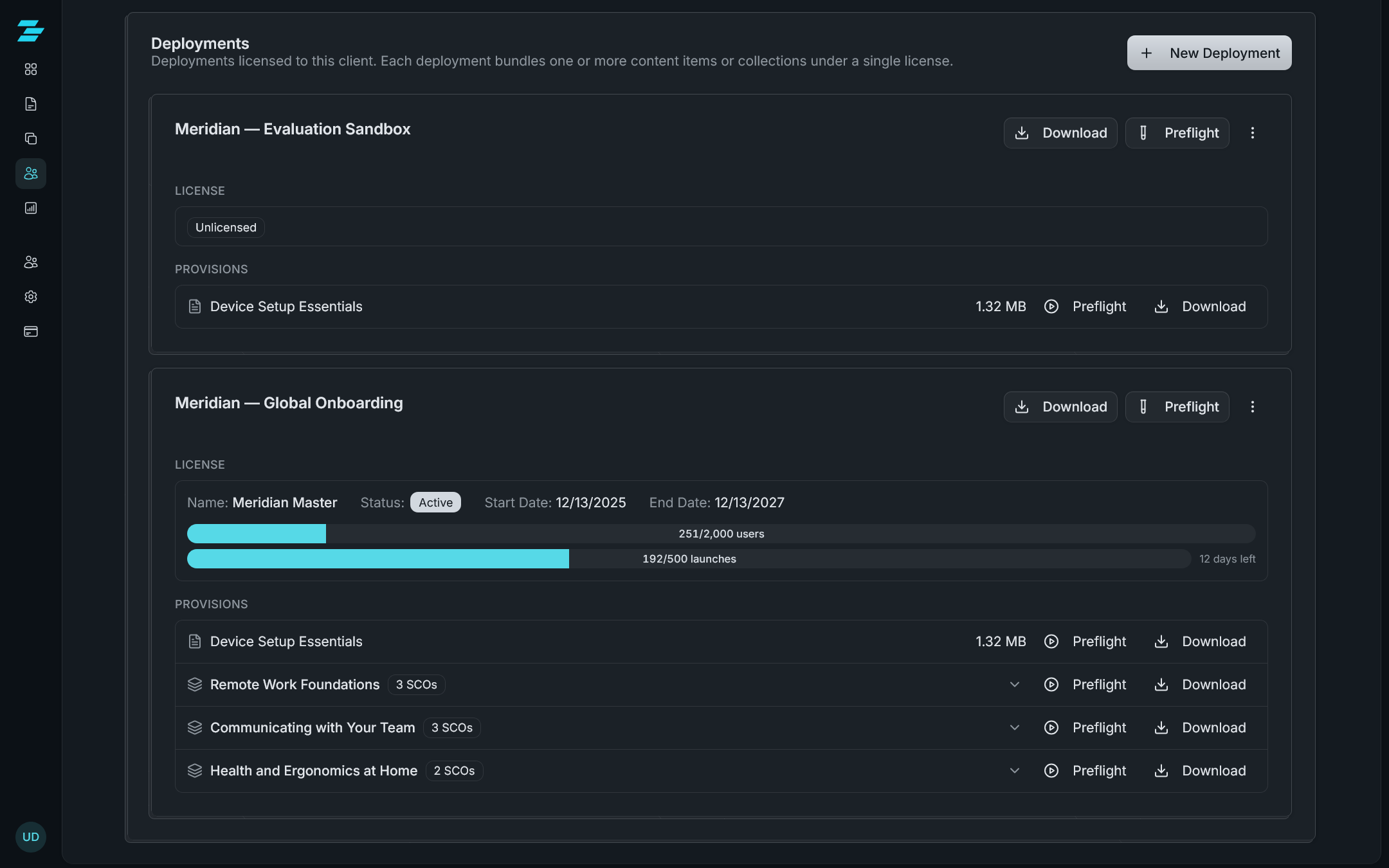The width and height of the screenshot is (1389, 868).
Task: Click the 192/500 launches progress bar
Action: click(x=689, y=559)
